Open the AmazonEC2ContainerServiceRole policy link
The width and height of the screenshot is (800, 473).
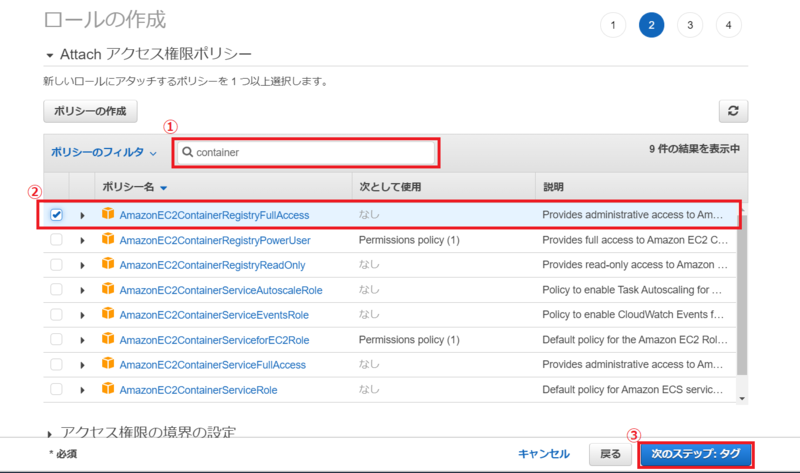click(198, 390)
